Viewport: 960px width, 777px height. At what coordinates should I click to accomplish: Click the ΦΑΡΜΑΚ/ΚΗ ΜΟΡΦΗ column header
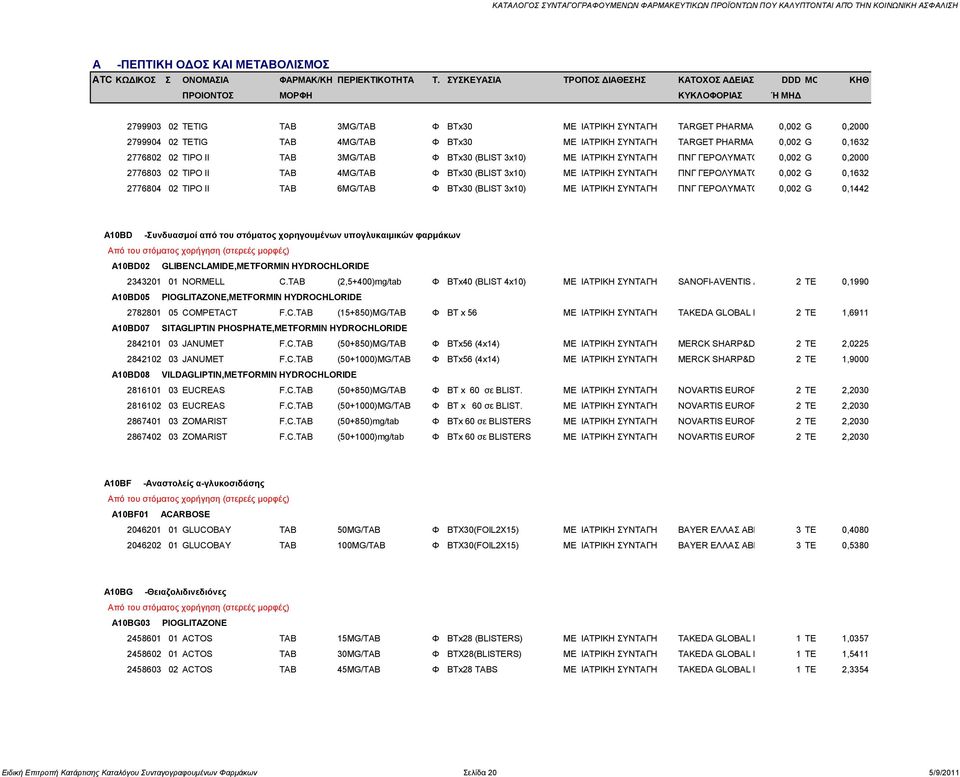click(x=306, y=88)
